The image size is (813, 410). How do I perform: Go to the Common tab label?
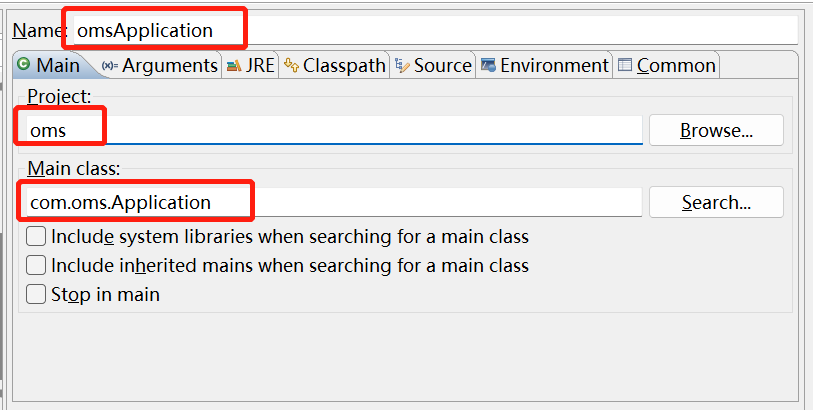[676, 66]
